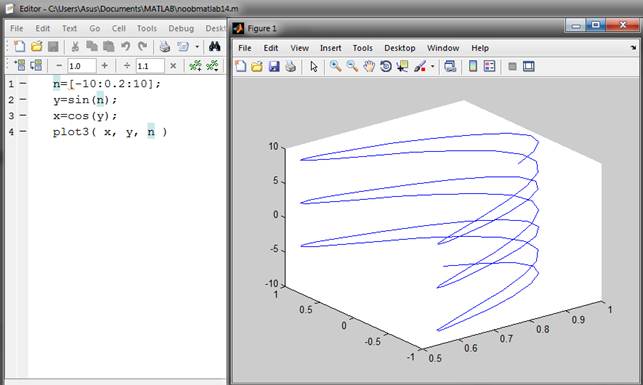Image resolution: width=643 pixels, height=385 pixels.
Task: Open the Debug menu in Editor
Action: (181, 28)
